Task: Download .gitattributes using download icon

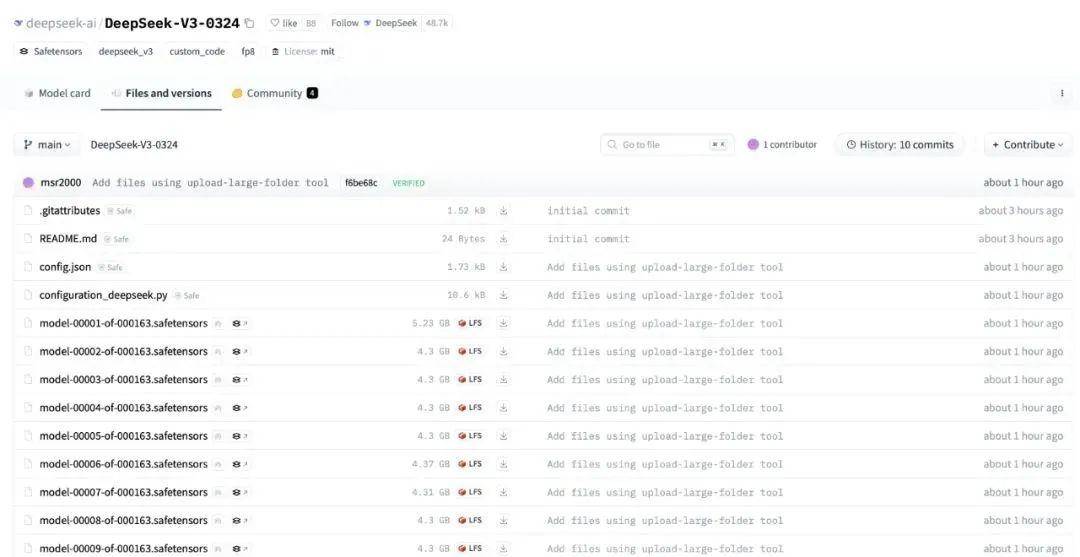Action: tap(503, 211)
